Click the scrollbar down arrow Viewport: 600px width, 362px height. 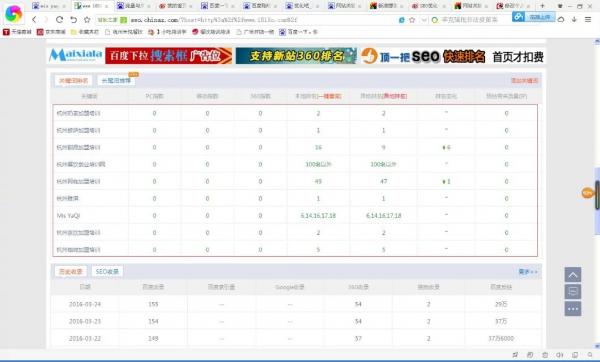597,346
